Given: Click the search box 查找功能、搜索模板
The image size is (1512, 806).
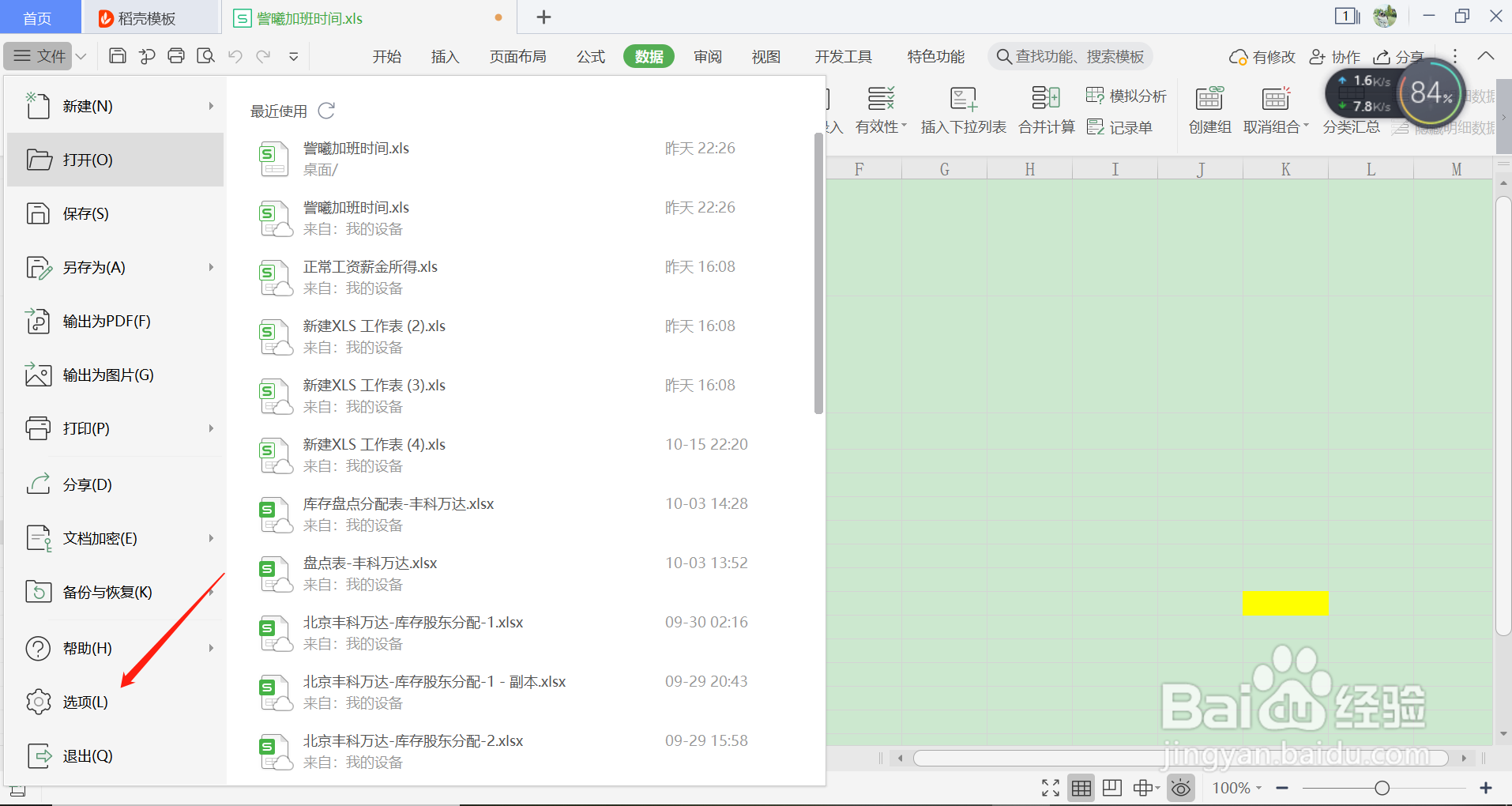Looking at the screenshot, I should pos(1070,56).
